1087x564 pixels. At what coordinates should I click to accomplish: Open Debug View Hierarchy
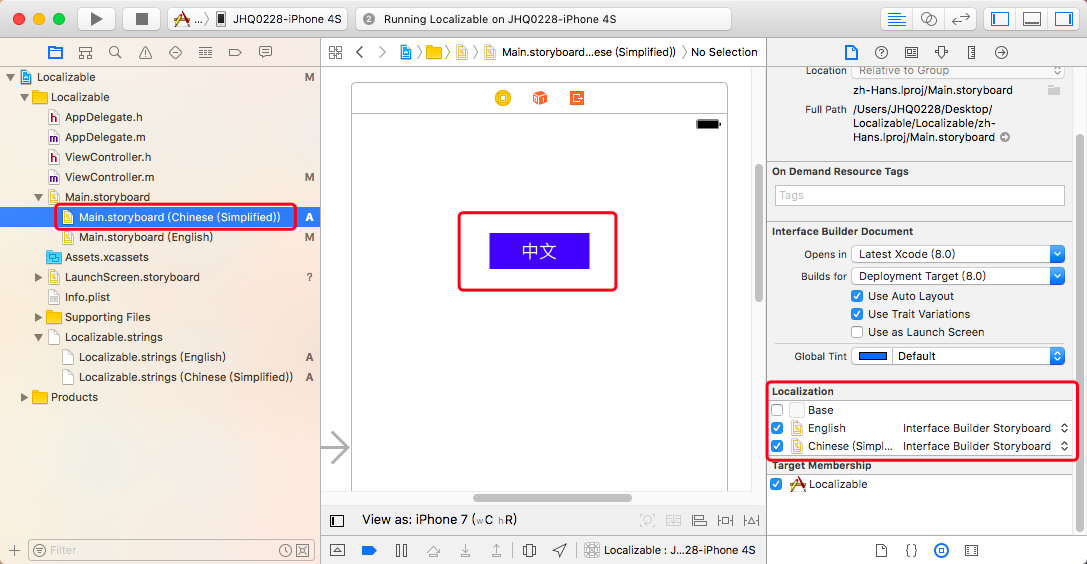tap(530, 550)
